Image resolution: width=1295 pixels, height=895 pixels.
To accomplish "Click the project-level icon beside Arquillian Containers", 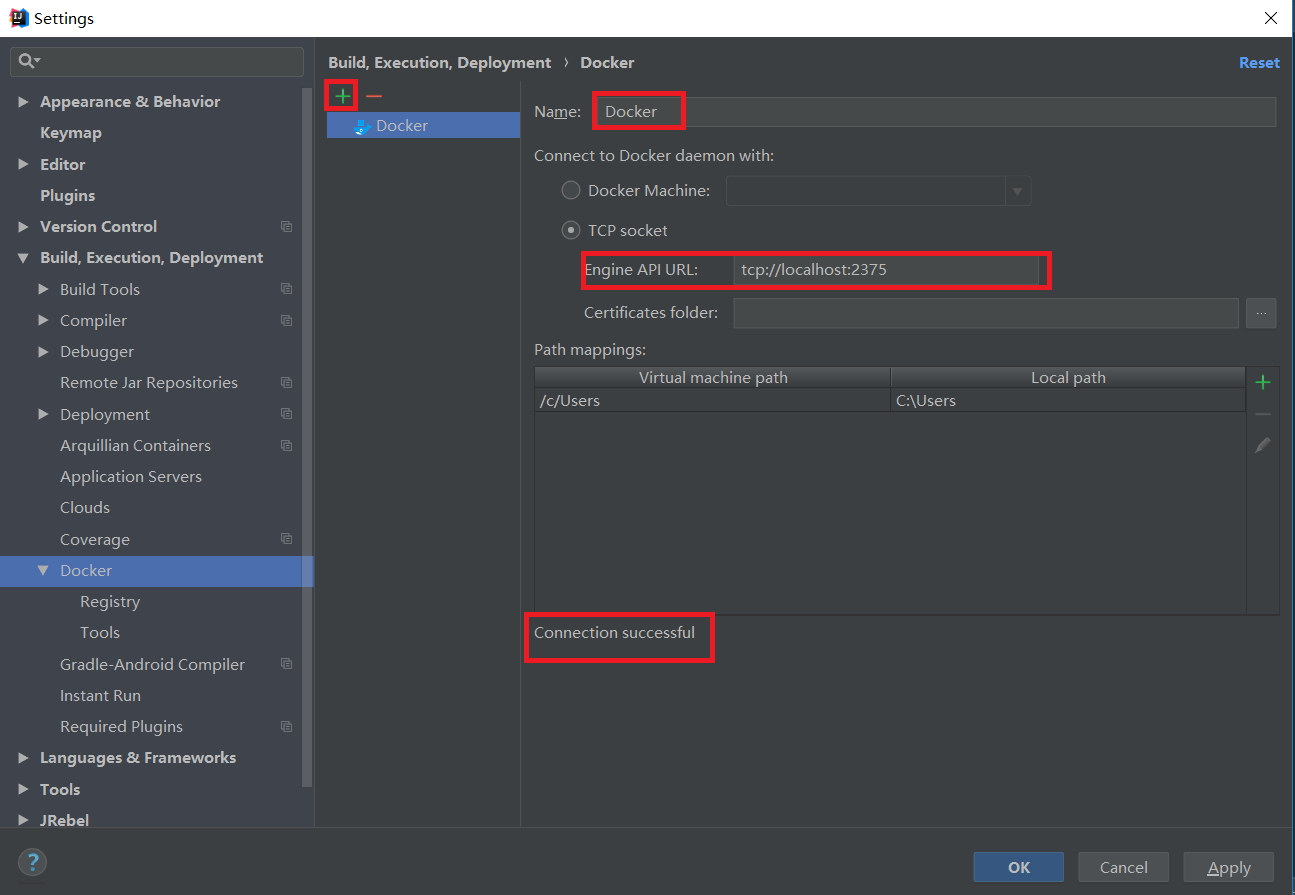I will coord(287,446).
